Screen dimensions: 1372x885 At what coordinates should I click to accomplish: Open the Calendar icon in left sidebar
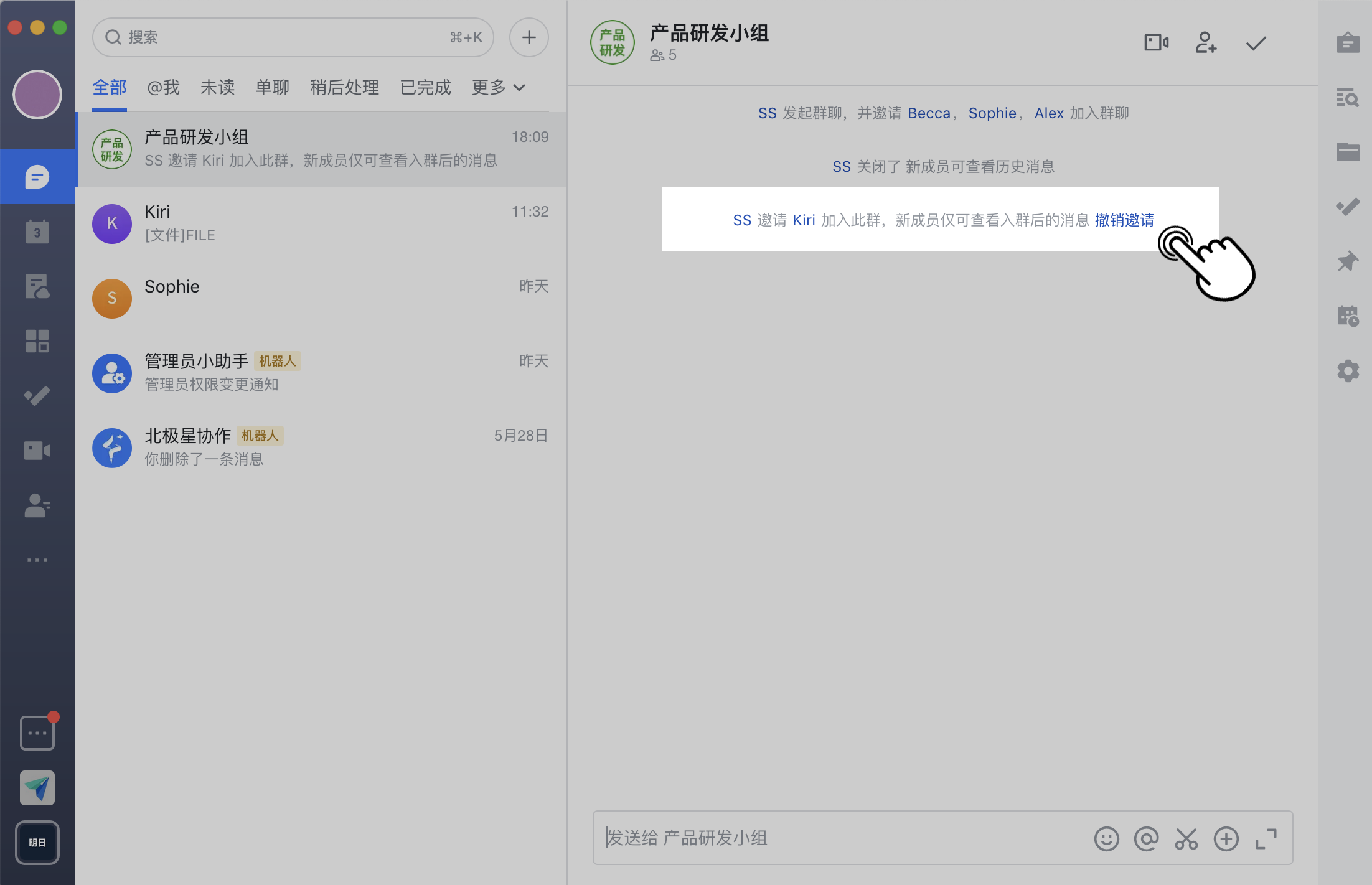[x=37, y=232]
